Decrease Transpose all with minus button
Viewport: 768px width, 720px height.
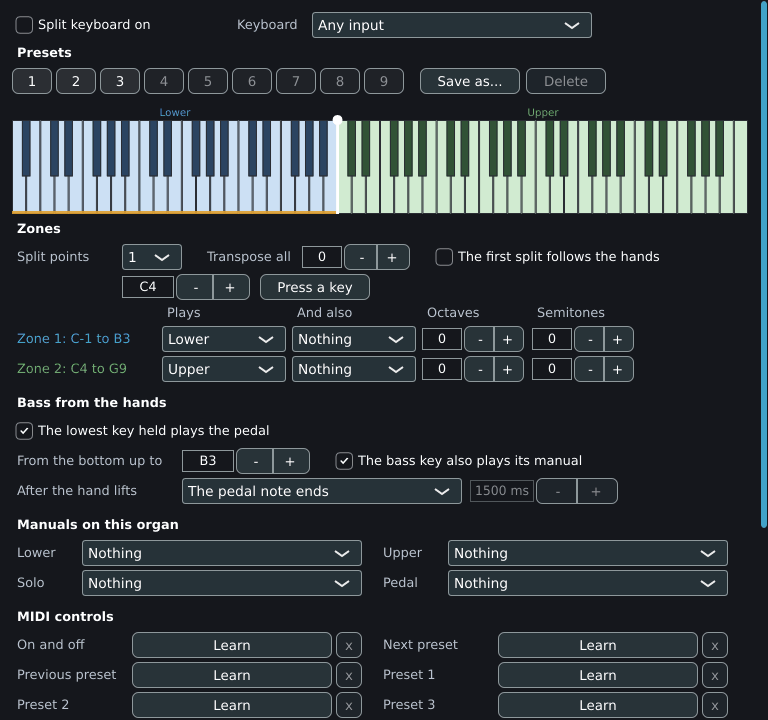[x=361, y=257]
